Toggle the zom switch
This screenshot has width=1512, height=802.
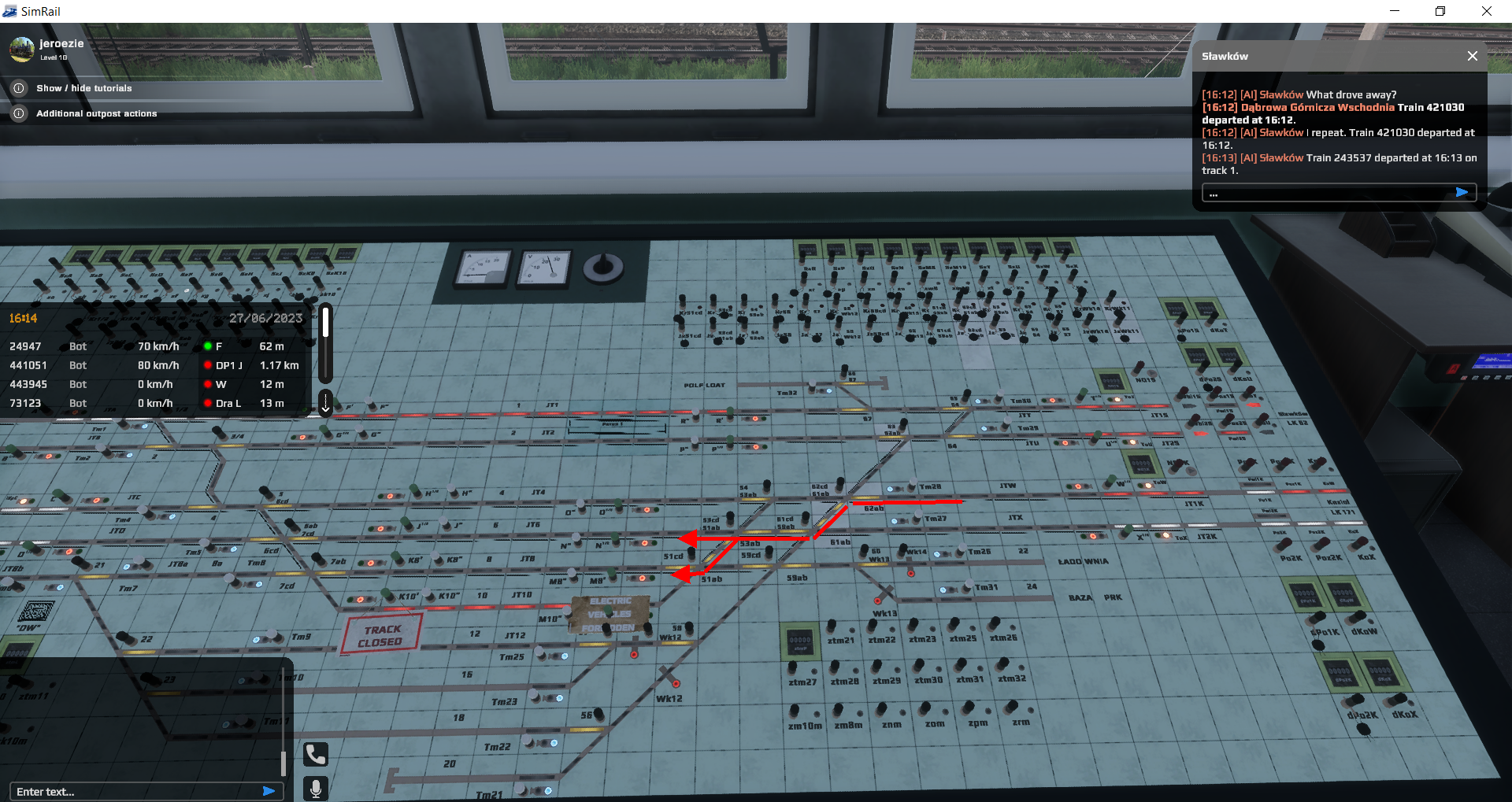925,708
